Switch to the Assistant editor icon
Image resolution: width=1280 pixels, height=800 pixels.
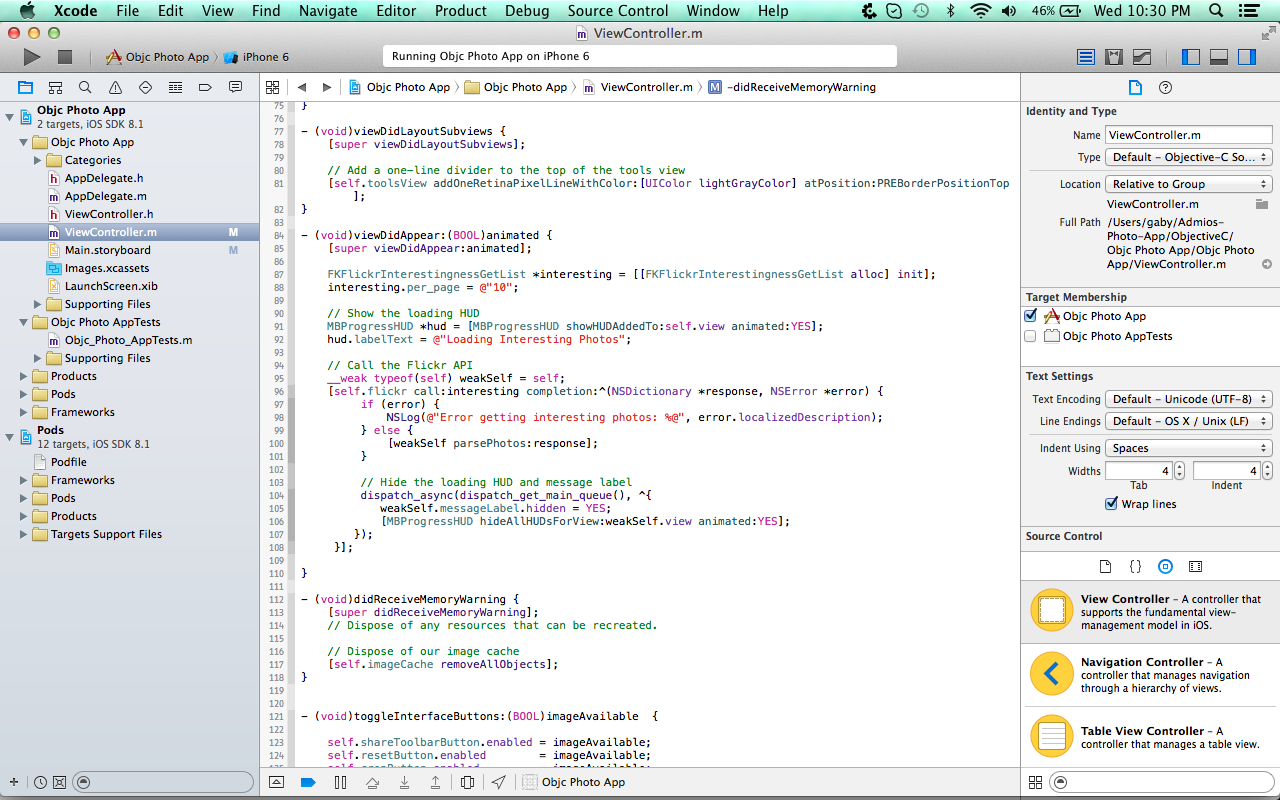point(1113,57)
